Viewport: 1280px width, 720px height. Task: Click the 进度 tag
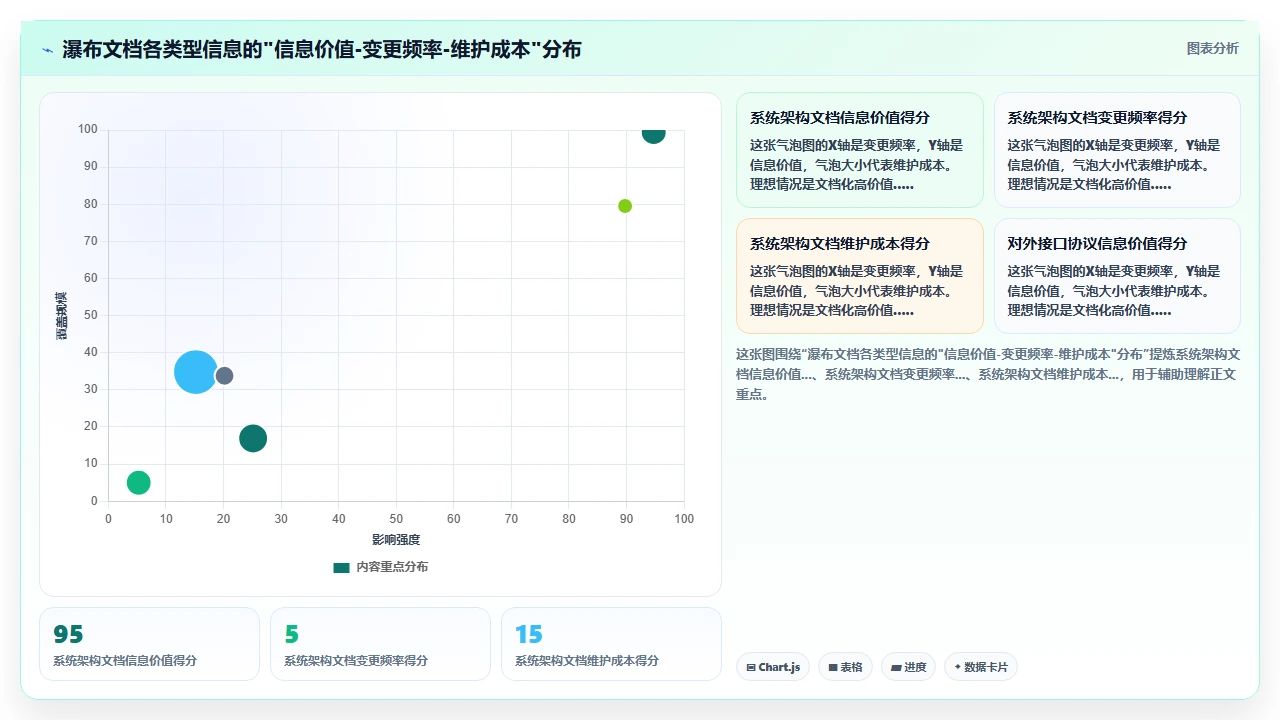coord(908,667)
